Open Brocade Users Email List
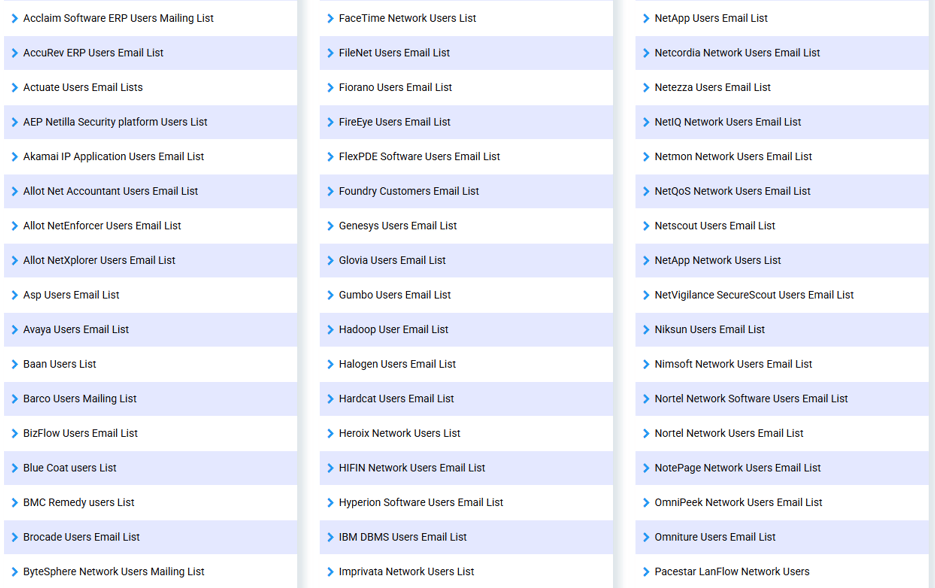Screen dimensions: 935x588 click(x=81, y=537)
